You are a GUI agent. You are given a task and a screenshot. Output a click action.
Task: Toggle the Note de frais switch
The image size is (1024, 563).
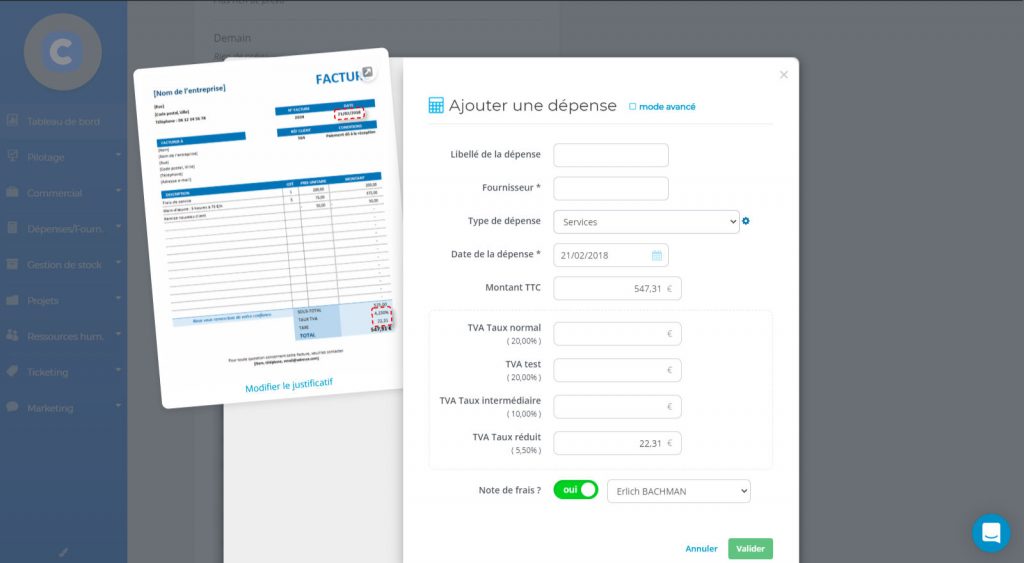pyautogui.click(x=575, y=490)
